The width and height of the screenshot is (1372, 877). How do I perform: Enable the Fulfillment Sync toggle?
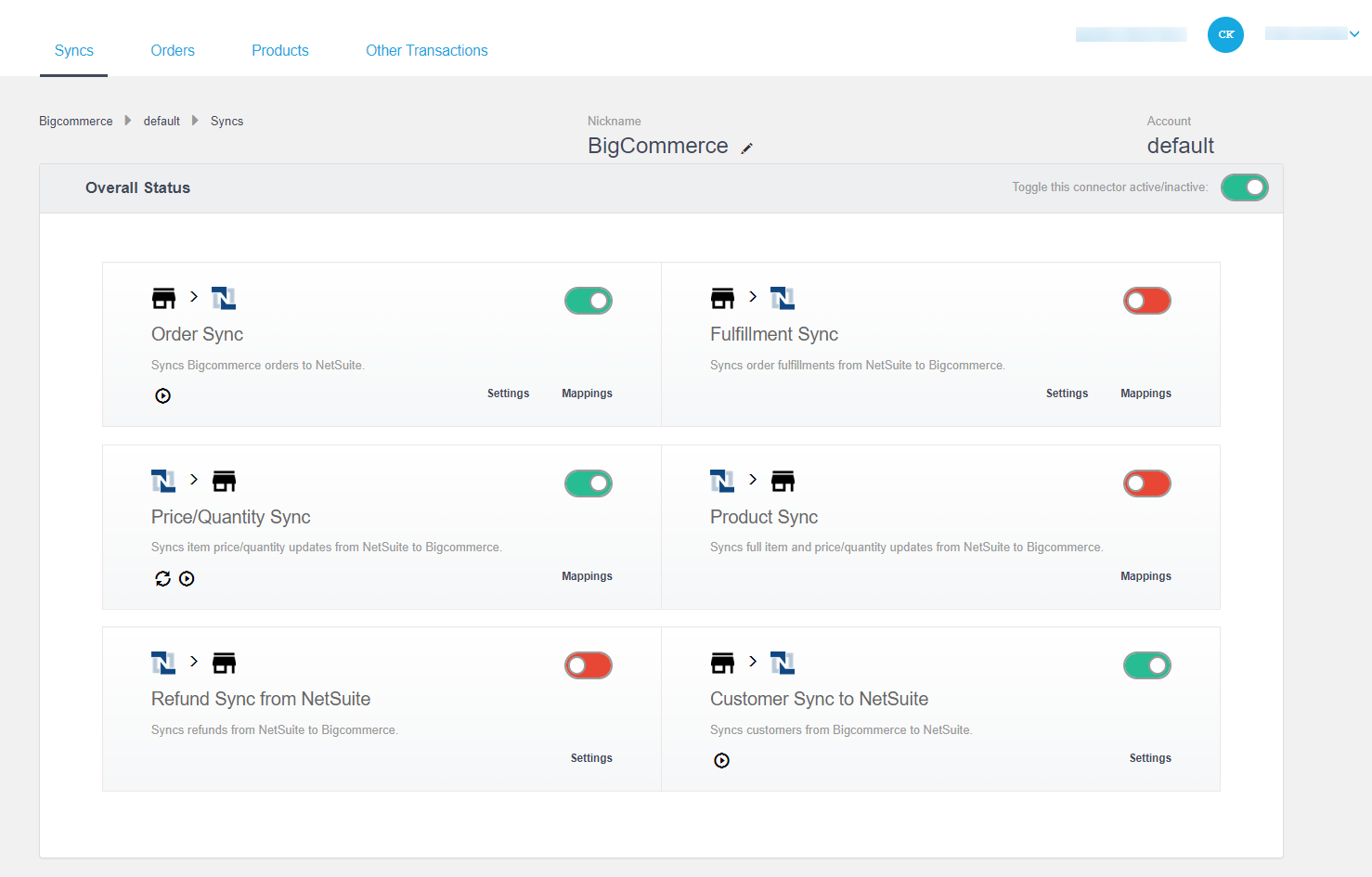coord(1147,301)
